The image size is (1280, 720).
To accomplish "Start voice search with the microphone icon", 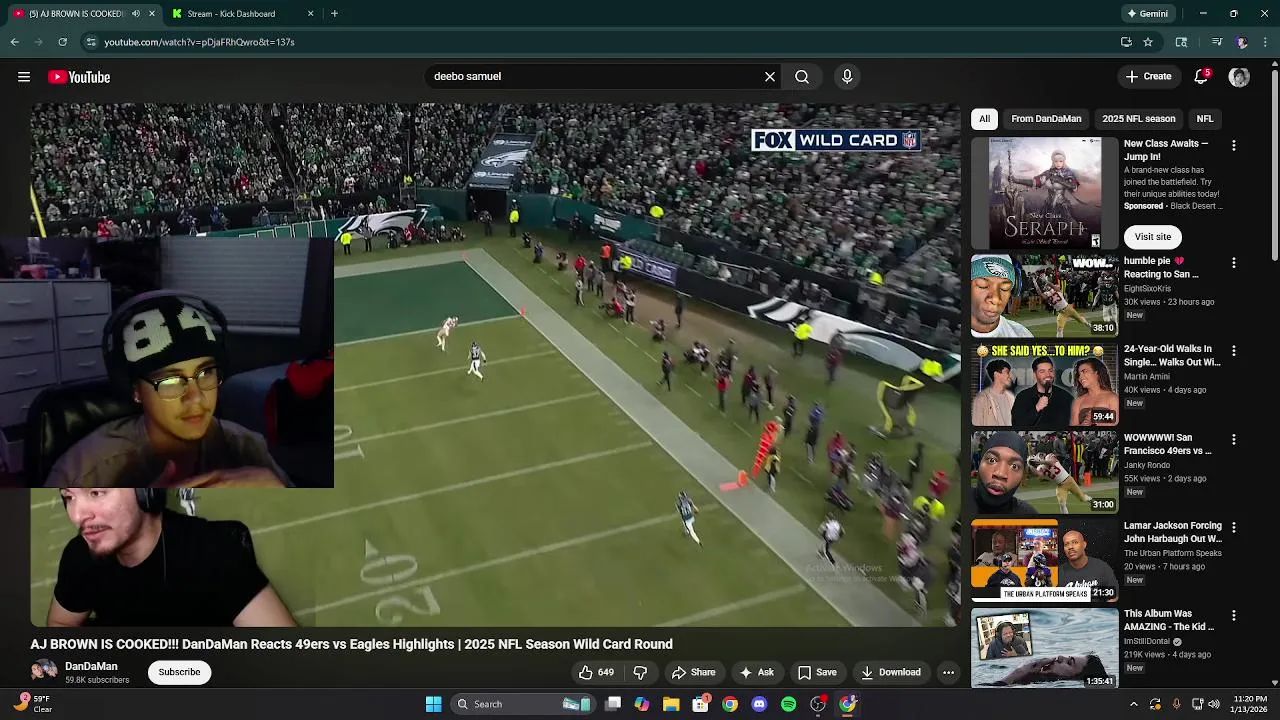I will pyautogui.click(x=847, y=76).
